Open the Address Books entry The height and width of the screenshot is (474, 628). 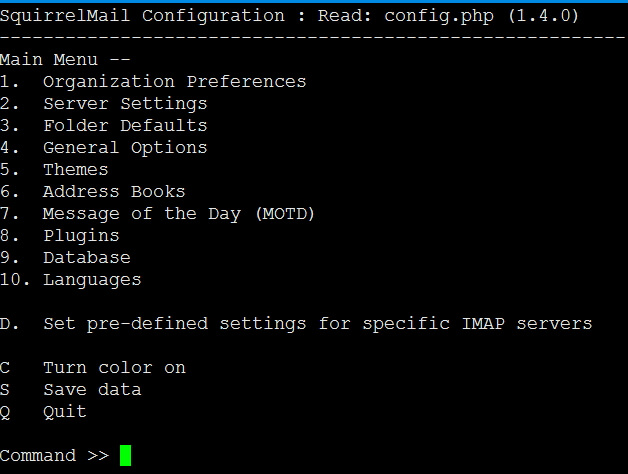coord(113,192)
